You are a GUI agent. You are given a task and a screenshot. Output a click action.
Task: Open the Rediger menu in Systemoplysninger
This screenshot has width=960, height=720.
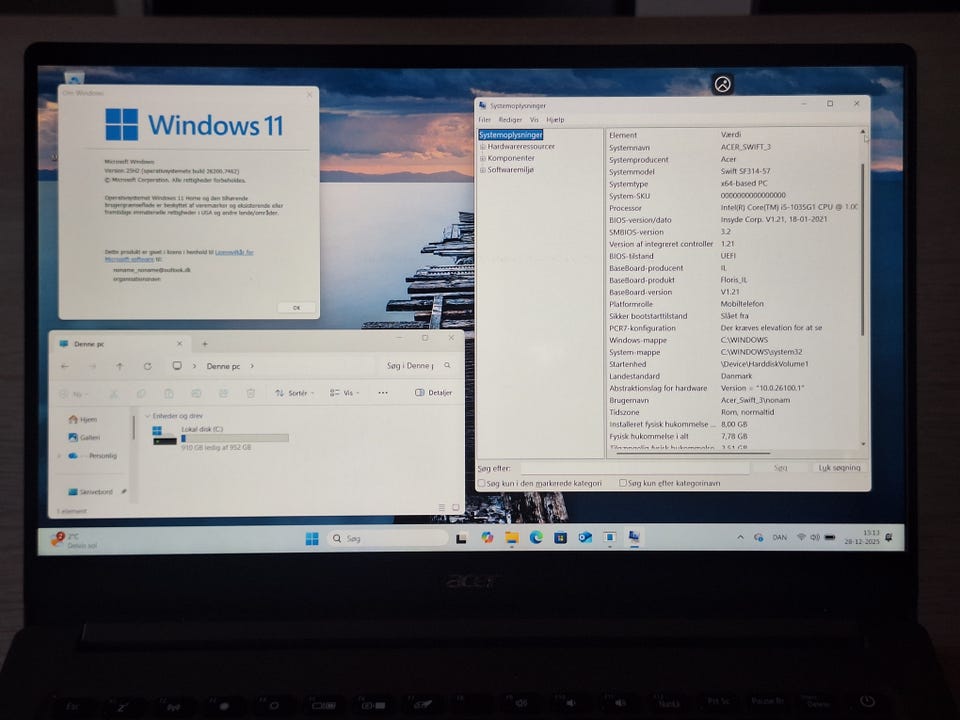coord(510,120)
